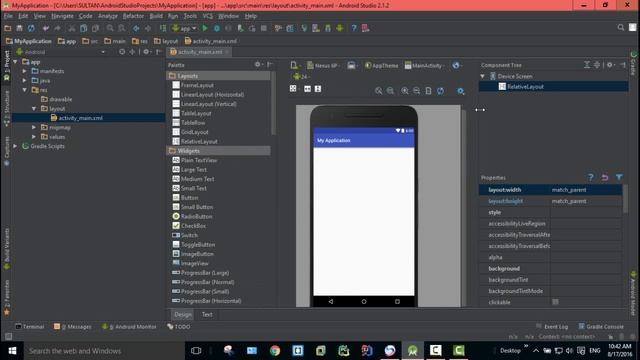Open Gradle Console
640x360 pixels.
pos(601,327)
